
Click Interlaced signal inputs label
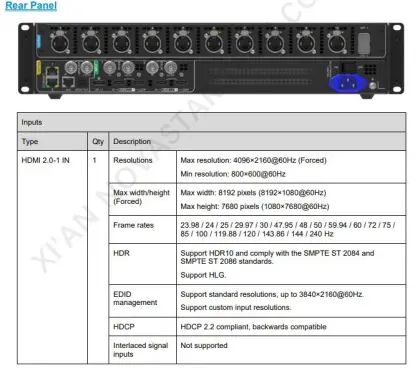pyautogui.click(x=140, y=350)
